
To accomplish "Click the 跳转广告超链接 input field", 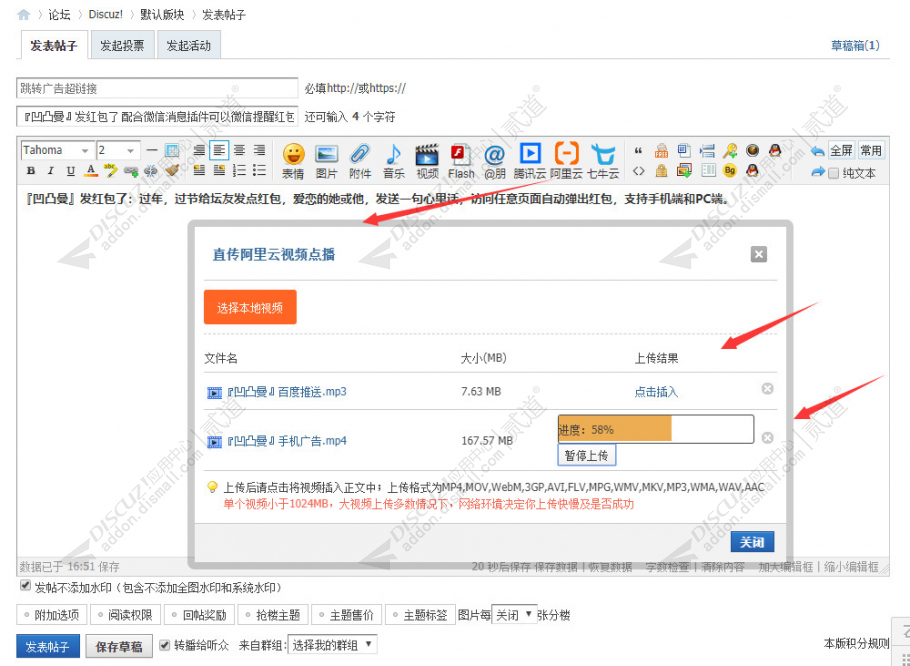I will click(x=155, y=88).
